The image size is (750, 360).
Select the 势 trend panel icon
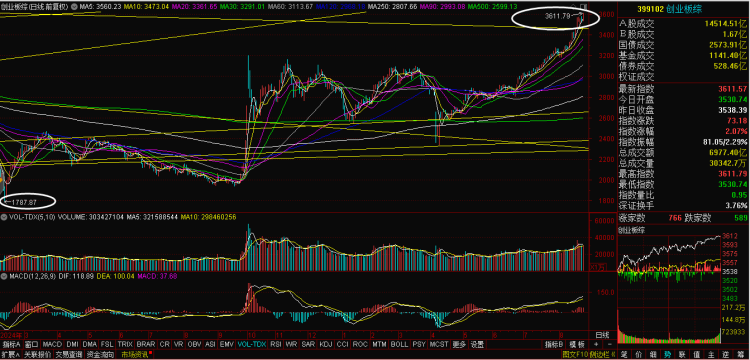667,355
